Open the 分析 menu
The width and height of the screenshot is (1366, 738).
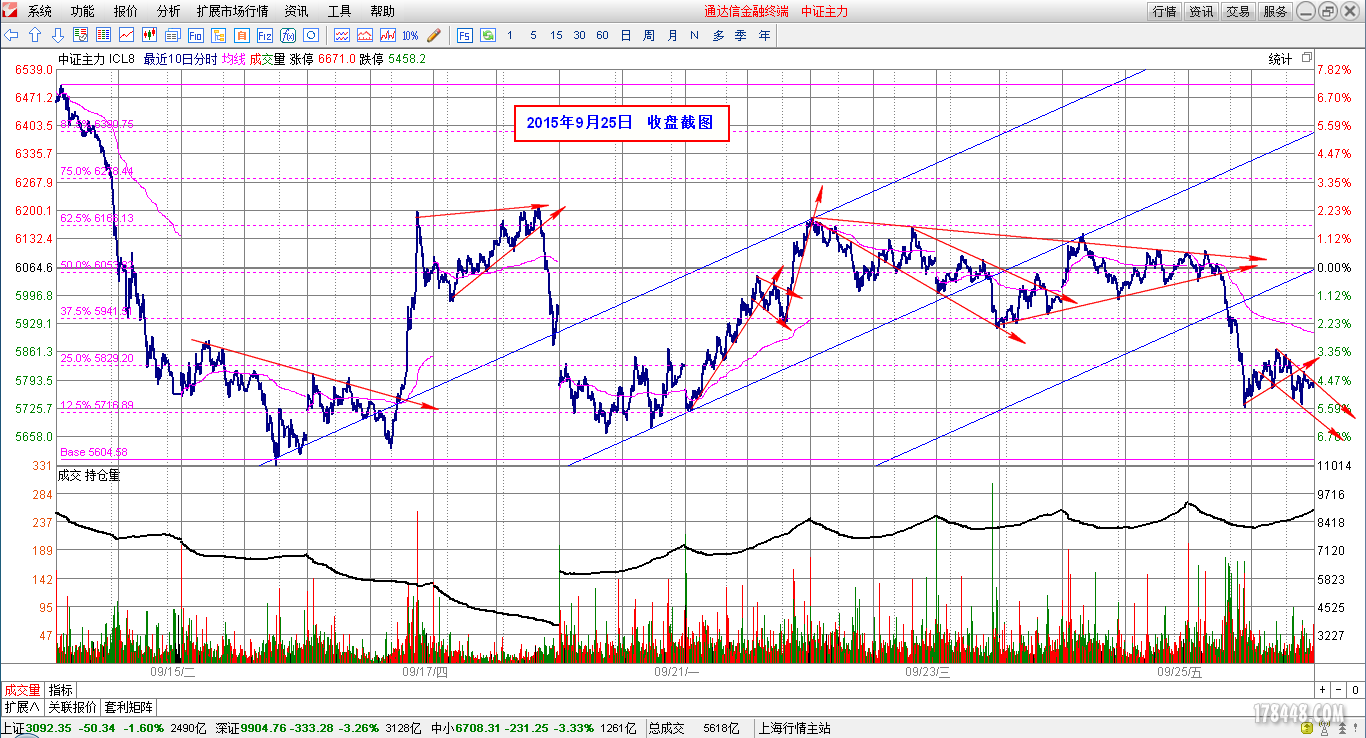[x=169, y=11]
